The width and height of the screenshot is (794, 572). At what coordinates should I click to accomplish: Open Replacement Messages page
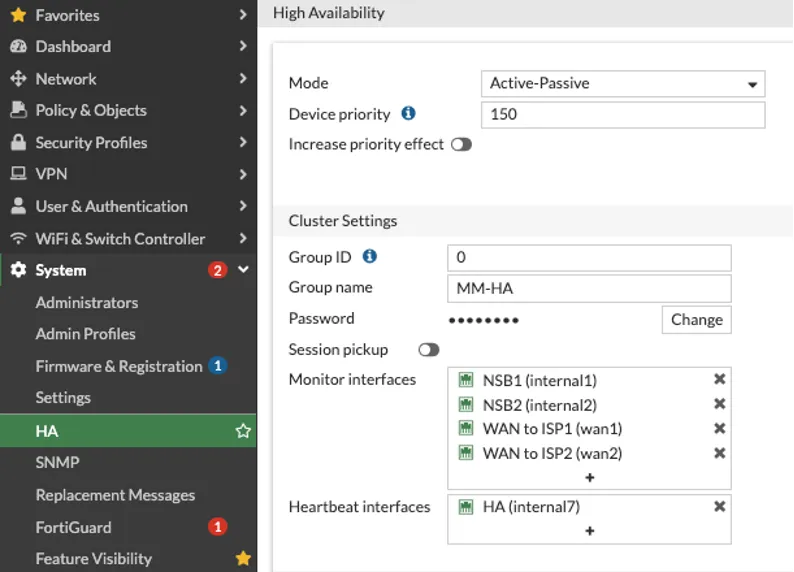(115, 495)
